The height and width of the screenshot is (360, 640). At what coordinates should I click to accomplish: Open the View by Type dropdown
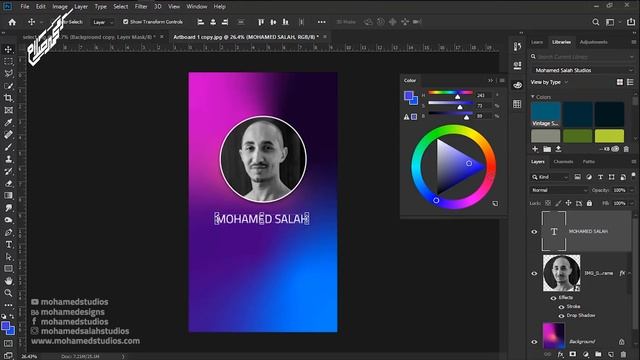tap(549, 82)
